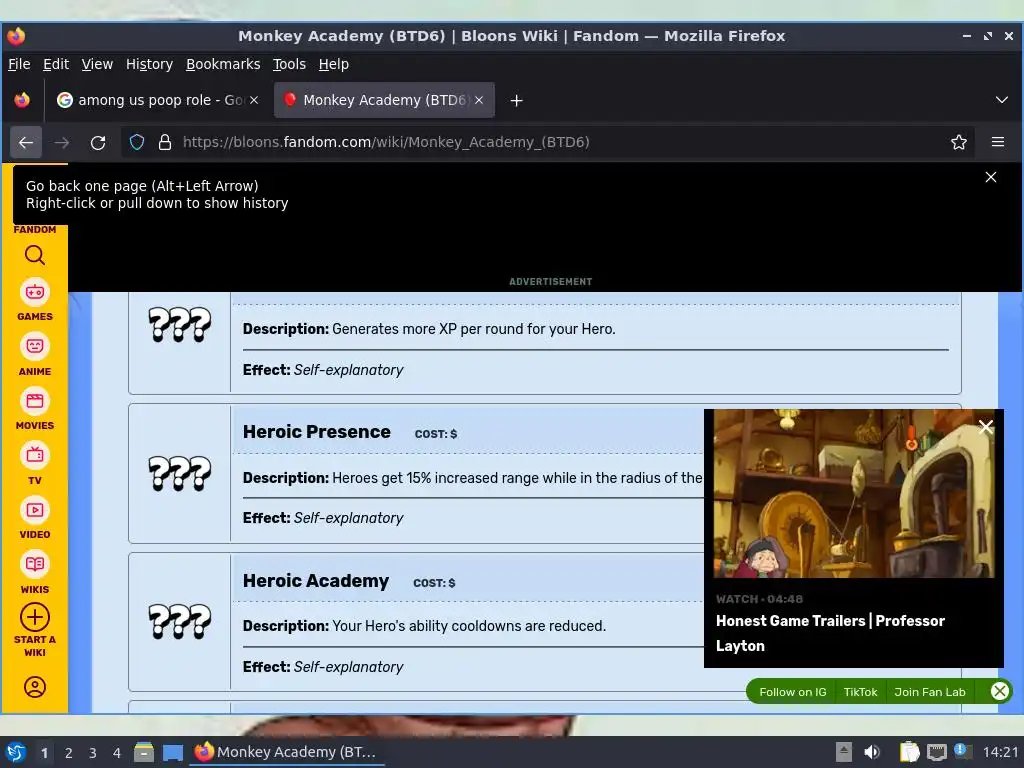
Task: Open a new tab with the plus button
Action: point(517,101)
